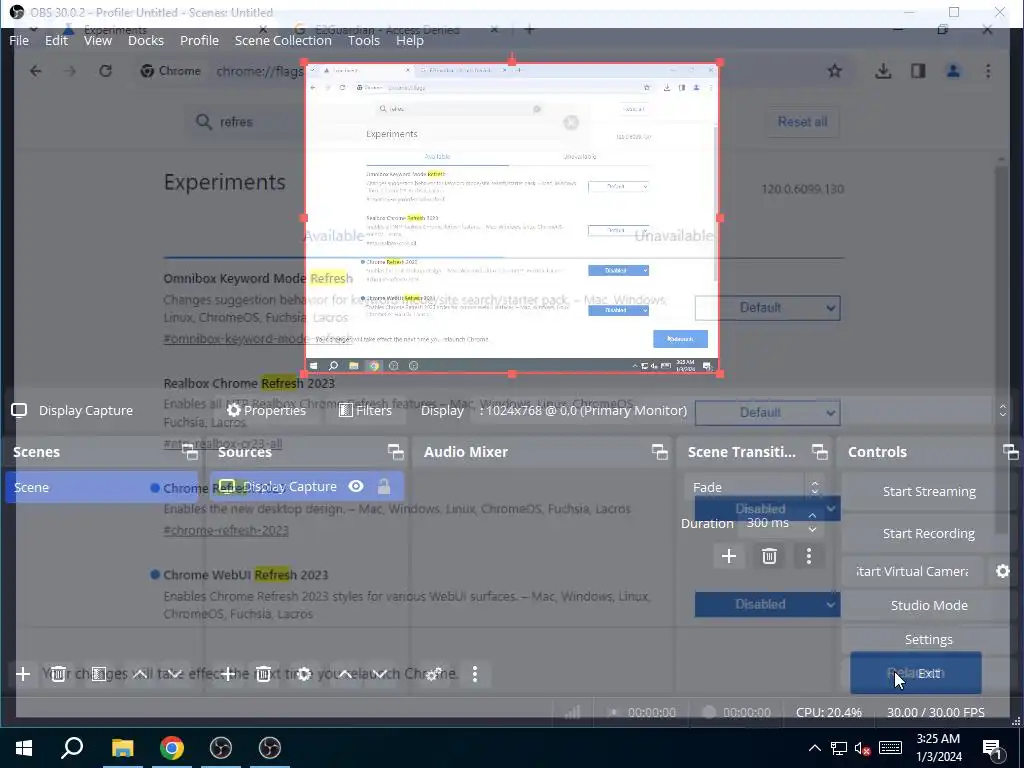Add a new source with the Sources plus icon

228,674
